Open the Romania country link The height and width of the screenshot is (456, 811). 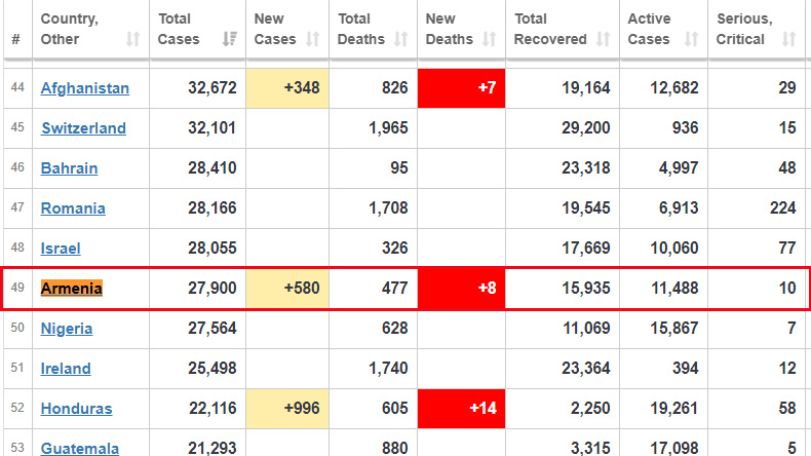[x=73, y=208]
